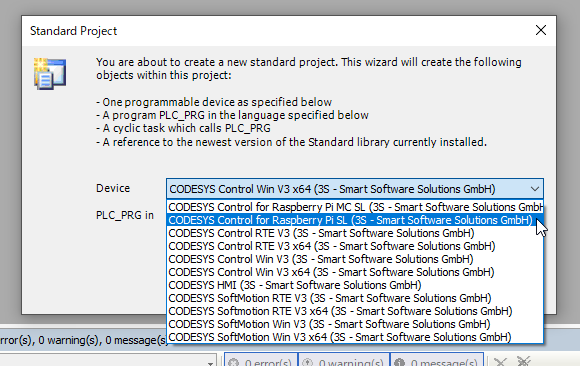Toggle the 0 error(s) filter button
The width and height of the screenshot is (580, 366).
(x=261, y=361)
